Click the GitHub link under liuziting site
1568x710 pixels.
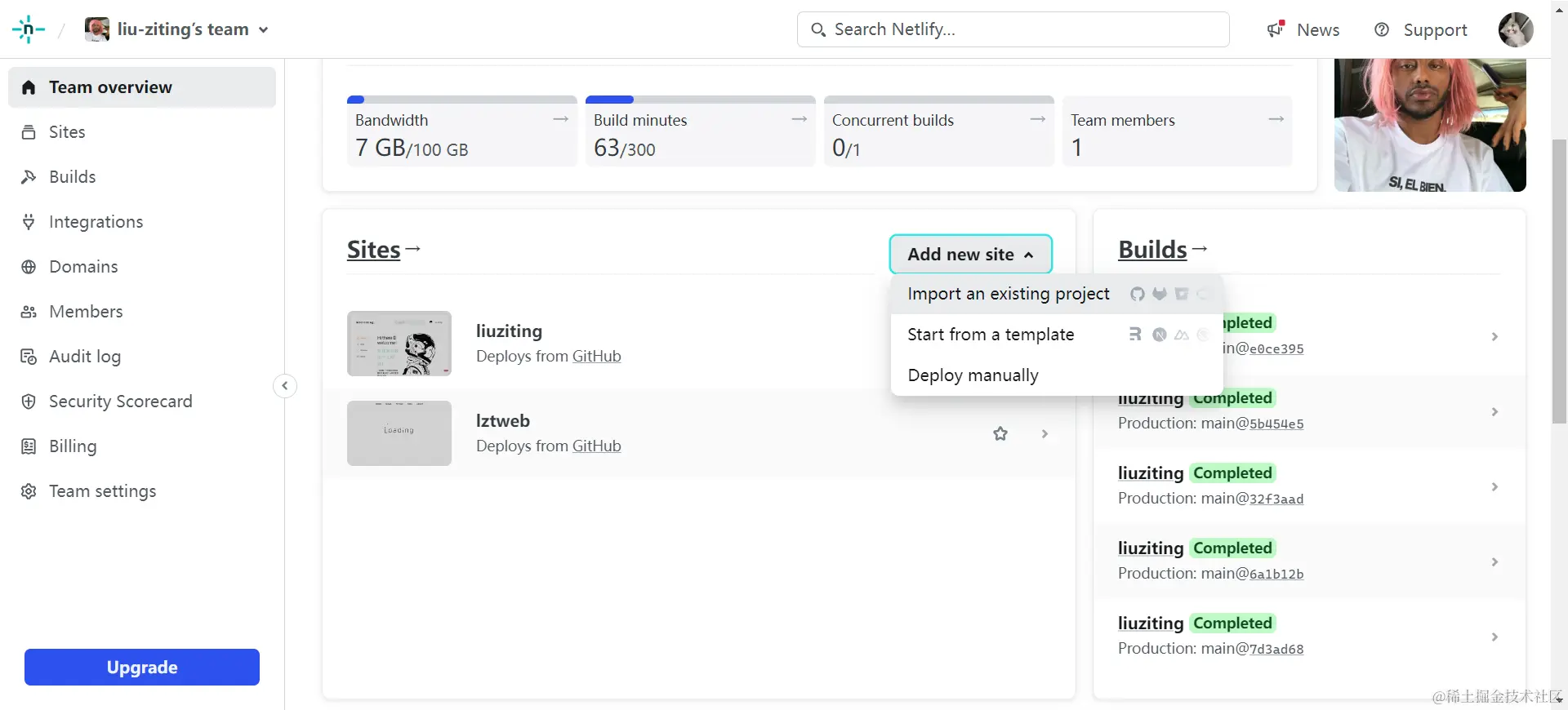coord(596,357)
